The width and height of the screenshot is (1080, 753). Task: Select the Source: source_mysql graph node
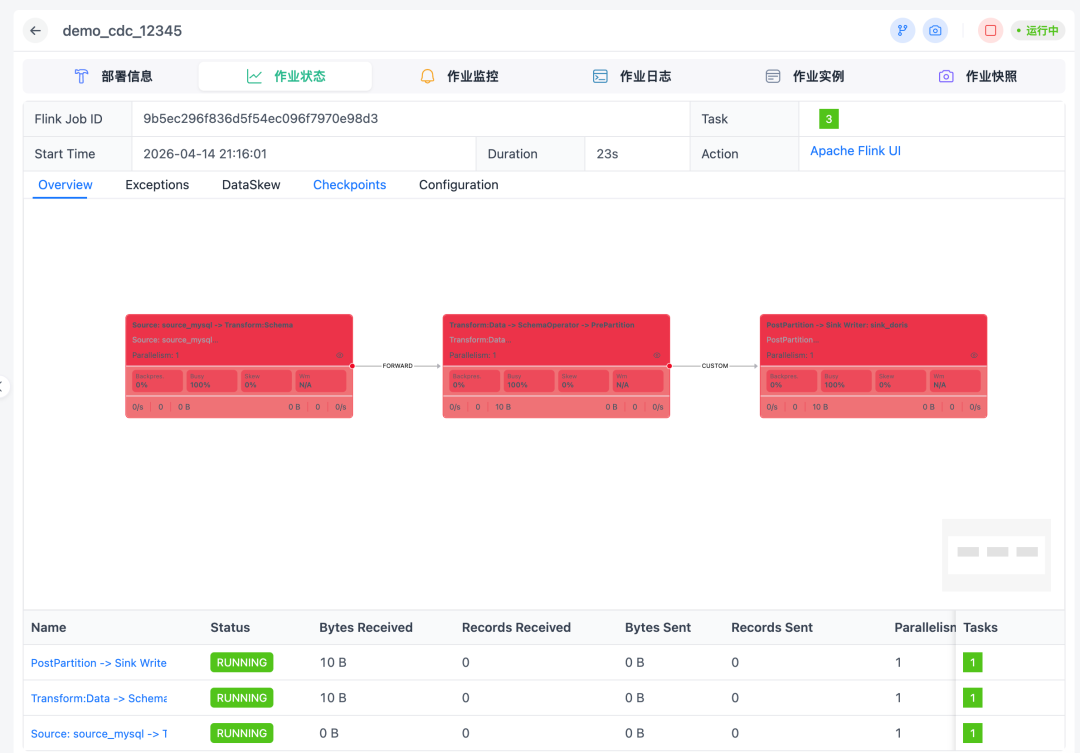click(x=239, y=366)
